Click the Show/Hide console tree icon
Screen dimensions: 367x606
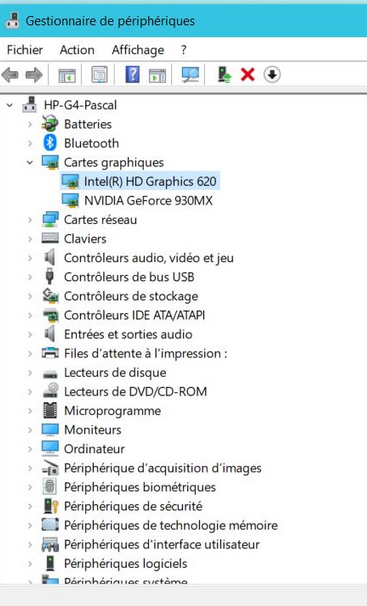coord(67,75)
